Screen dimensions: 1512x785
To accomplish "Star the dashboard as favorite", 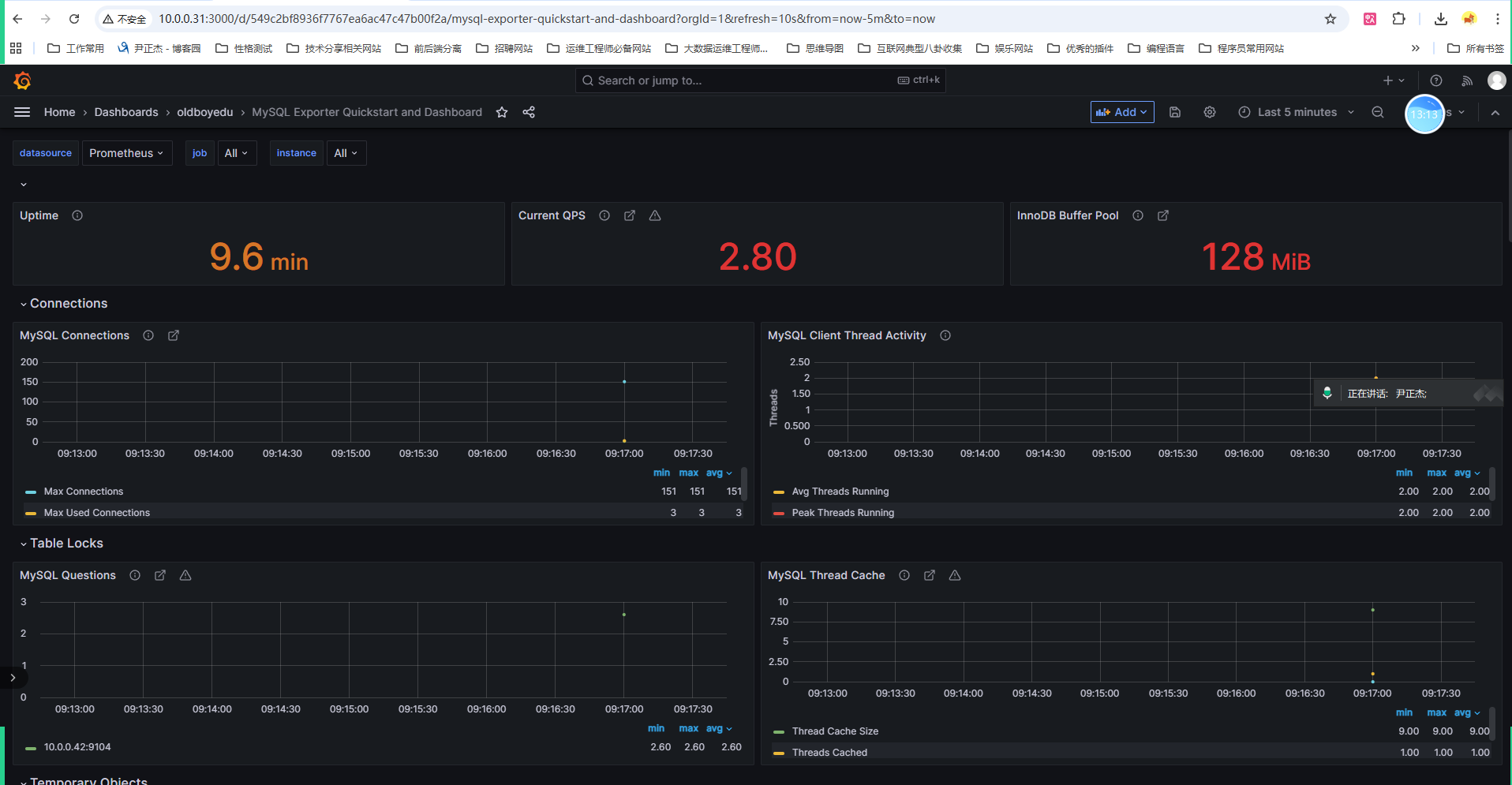I will point(502,112).
